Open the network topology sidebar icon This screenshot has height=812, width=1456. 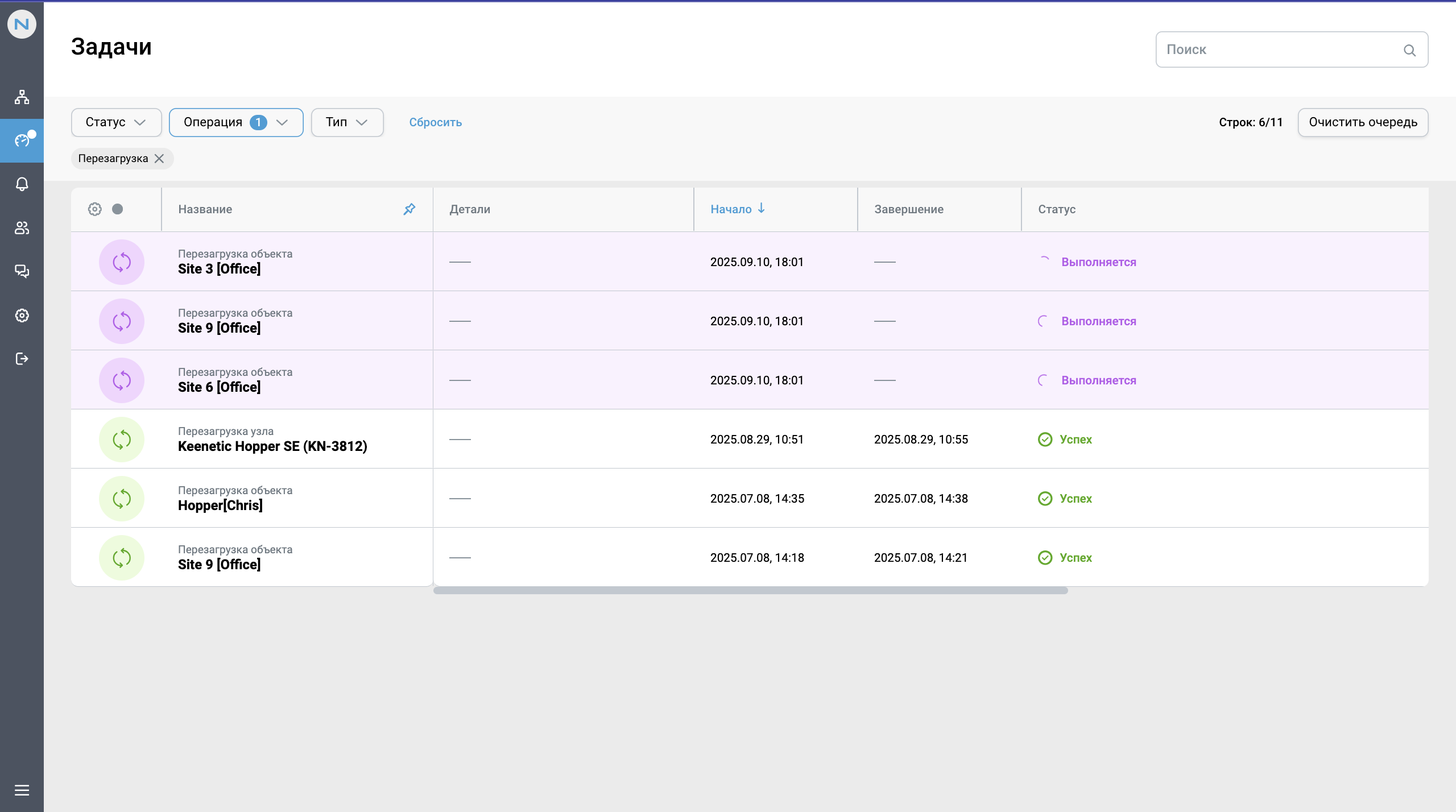[22, 97]
